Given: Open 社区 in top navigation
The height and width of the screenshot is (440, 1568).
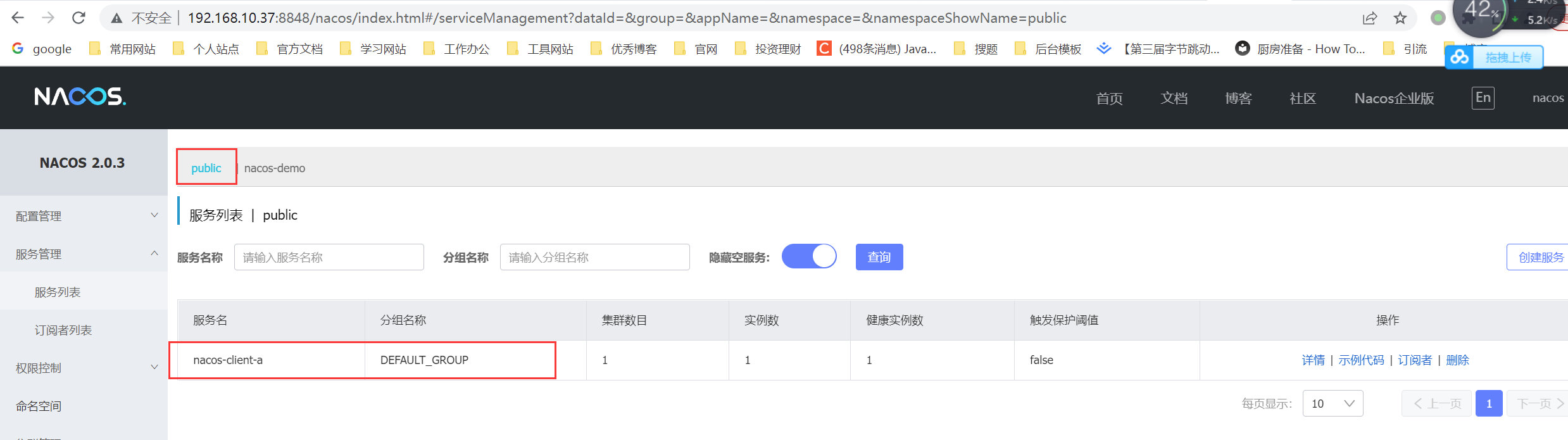Looking at the screenshot, I should (1303, 98).
